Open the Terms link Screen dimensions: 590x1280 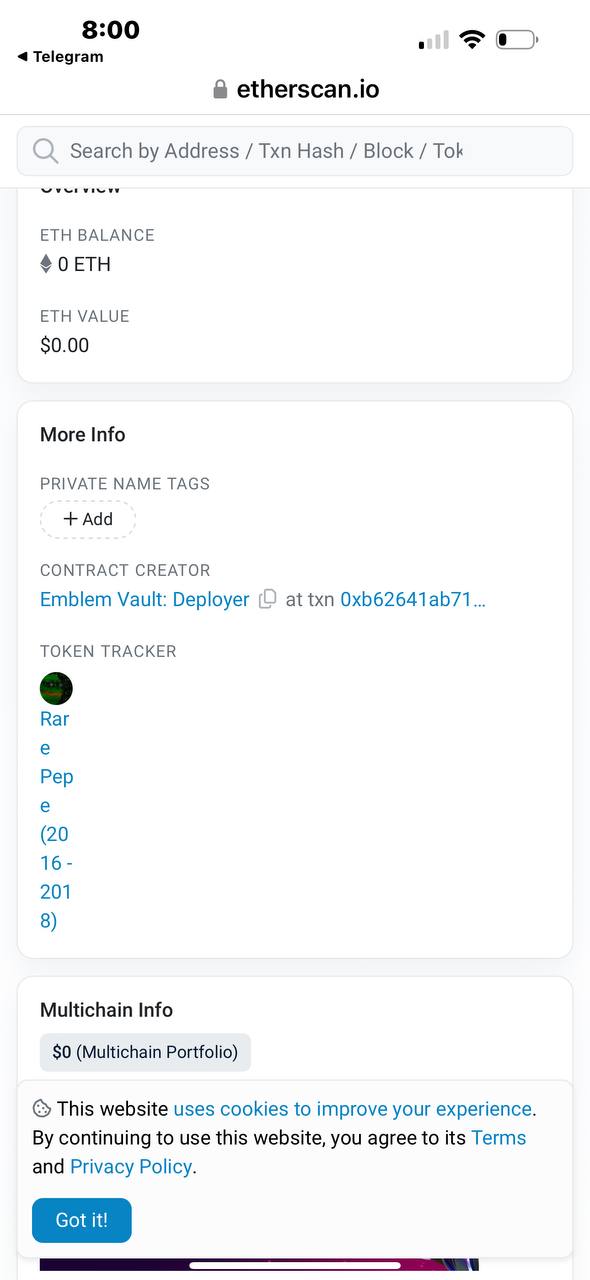(499, 1138)
